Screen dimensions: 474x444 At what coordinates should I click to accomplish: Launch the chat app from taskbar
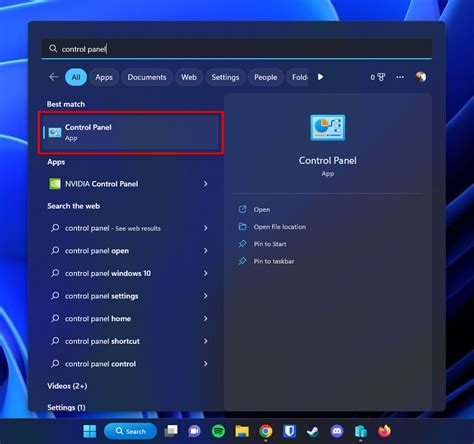pos(194,431)
